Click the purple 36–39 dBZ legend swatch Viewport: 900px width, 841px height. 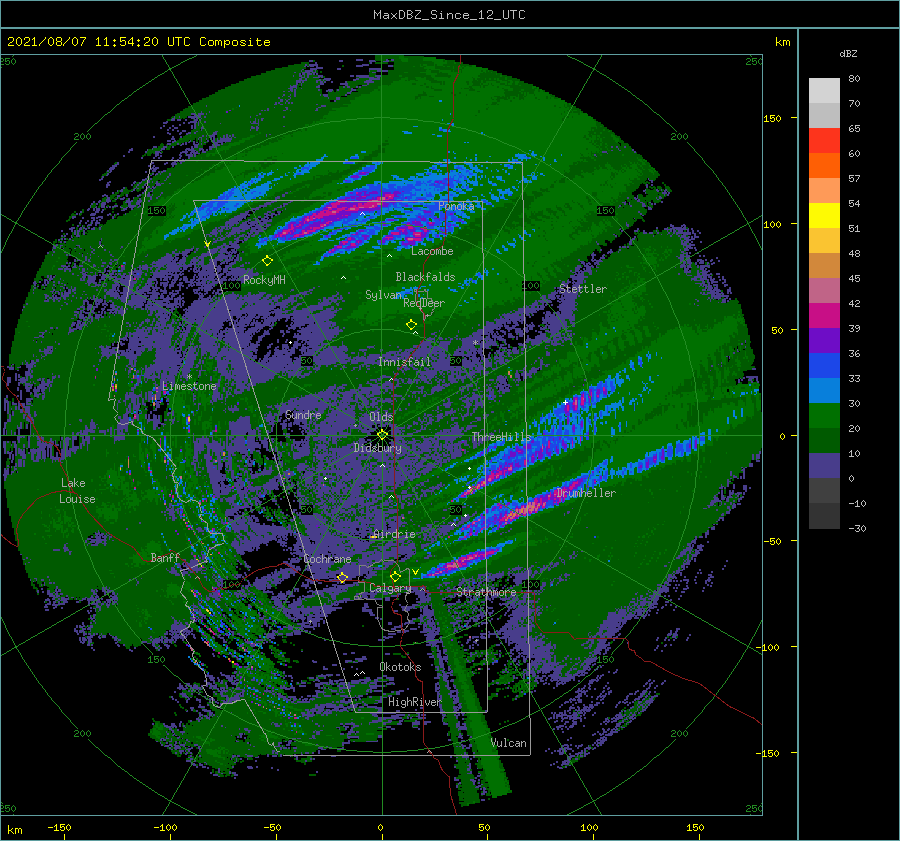coord(824,341)
